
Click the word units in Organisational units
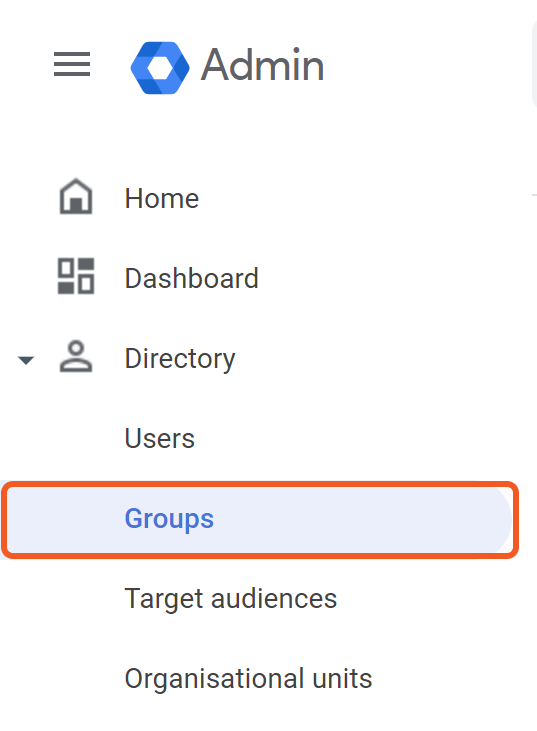click(x=342, y=679)
